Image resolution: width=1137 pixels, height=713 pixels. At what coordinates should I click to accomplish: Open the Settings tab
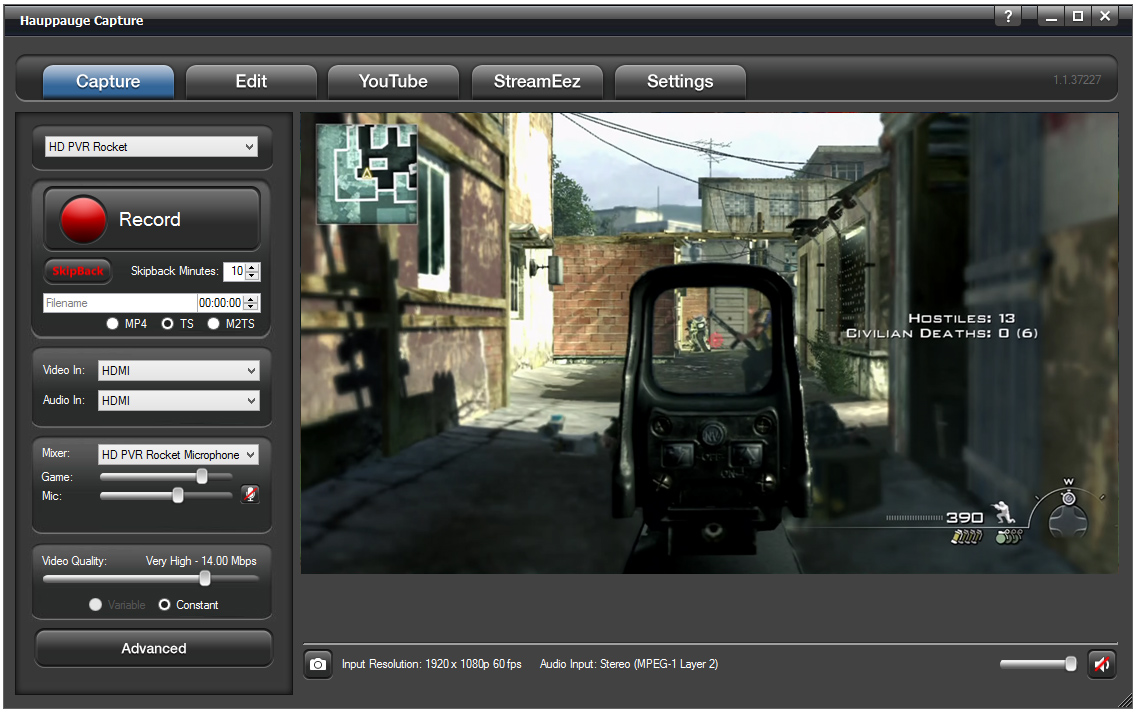[x=680, y=81]
